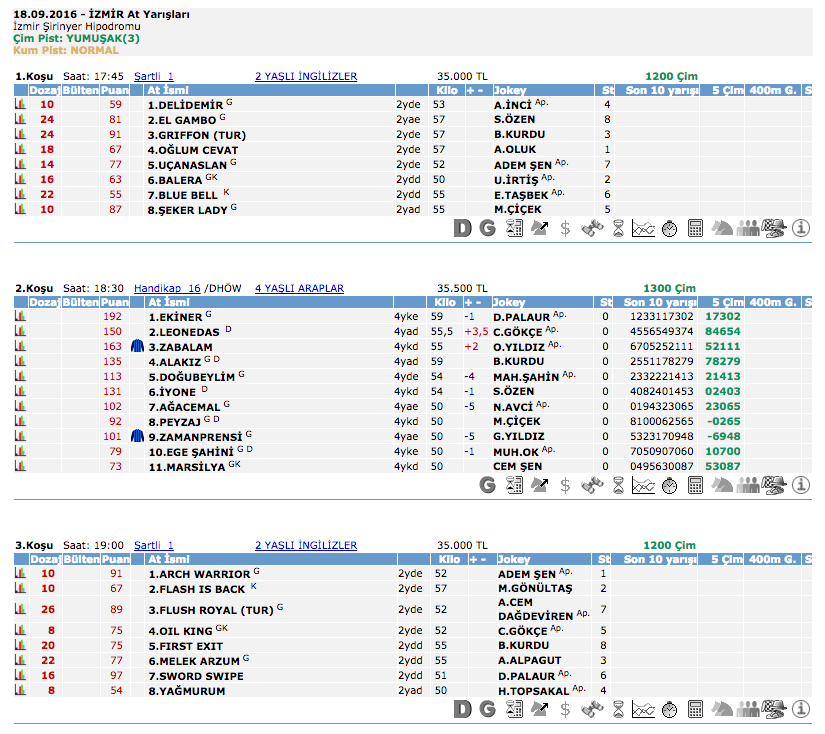Viewport: 825px width, 734px height.
Task: Open bar chart icon in ARCH WARRIOR row
Action: click(19, 573)
